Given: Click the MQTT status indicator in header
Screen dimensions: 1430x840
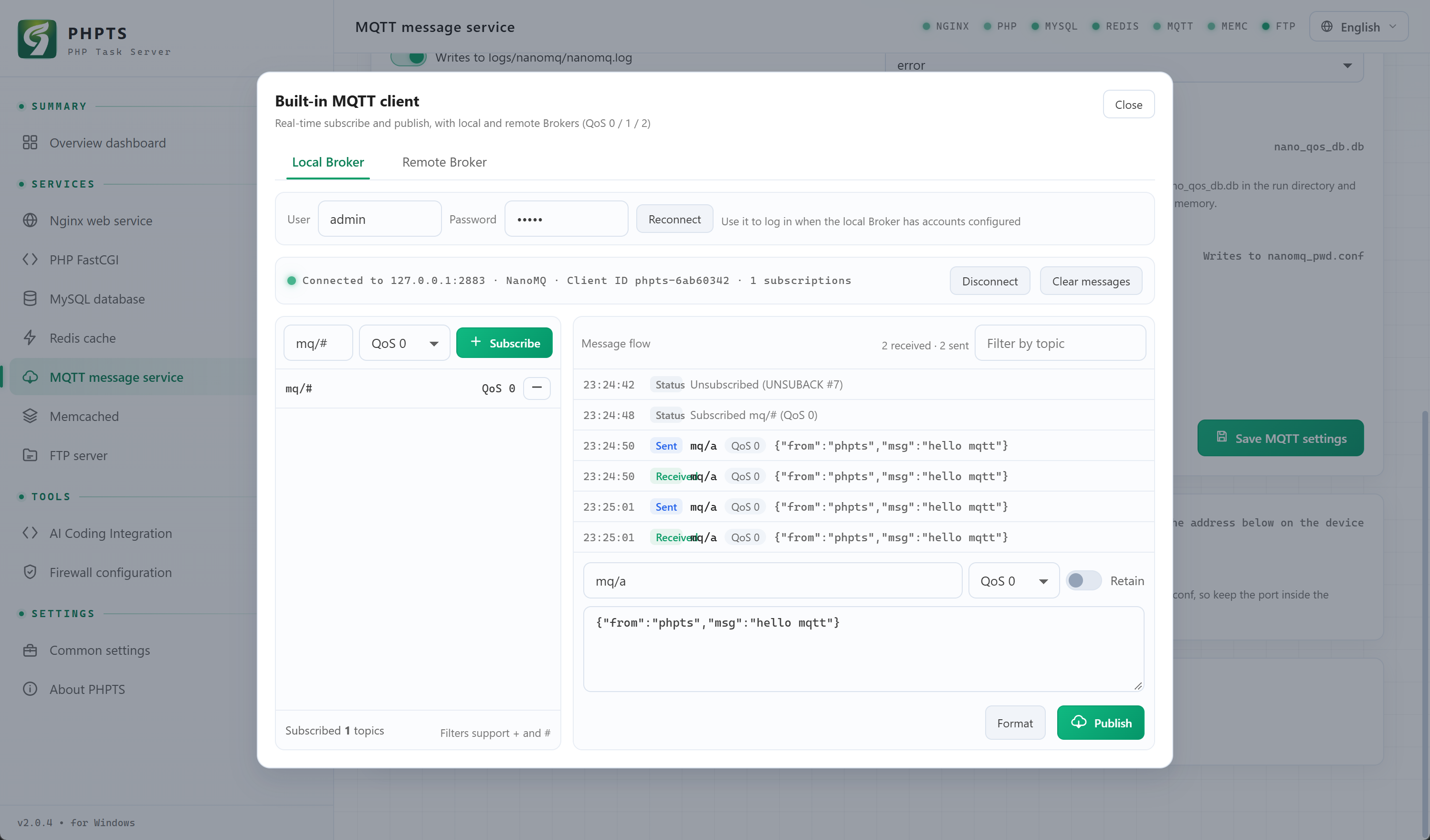Looking at the screenshot, I should (x=1174, y=26).
